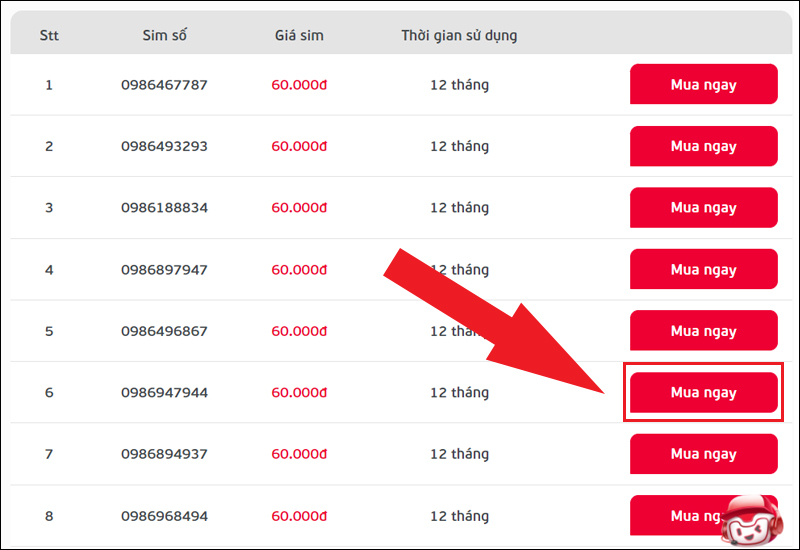The height and width of the screenshot is (550, 800).
Task: Click the Stt column header
Action: click(x=49, y=36)
